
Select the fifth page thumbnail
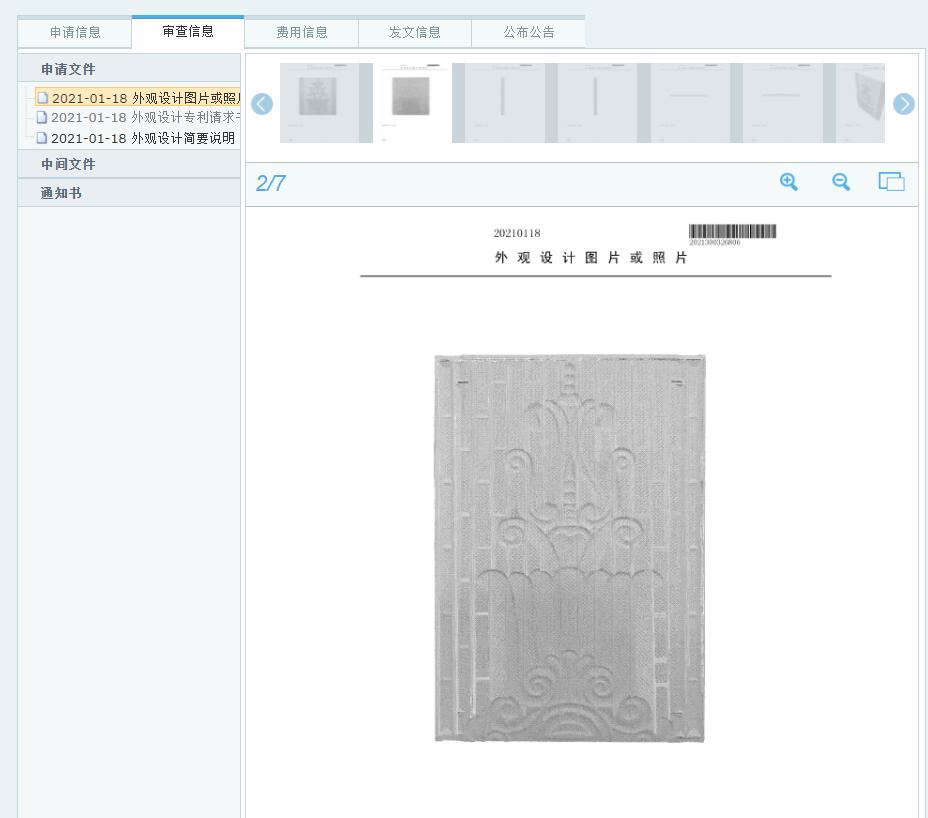click(689, 103)
